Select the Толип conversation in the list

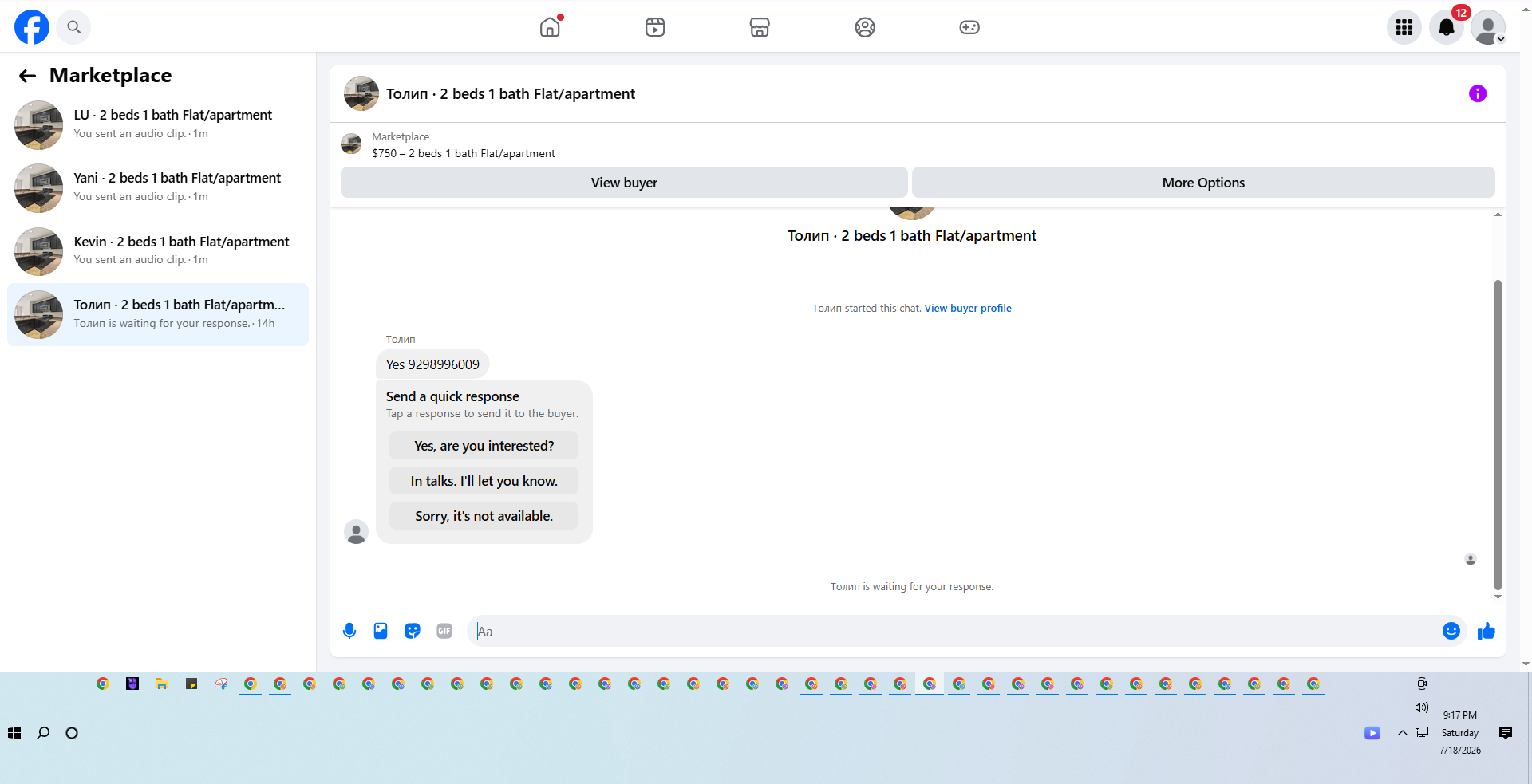(158, 314)
